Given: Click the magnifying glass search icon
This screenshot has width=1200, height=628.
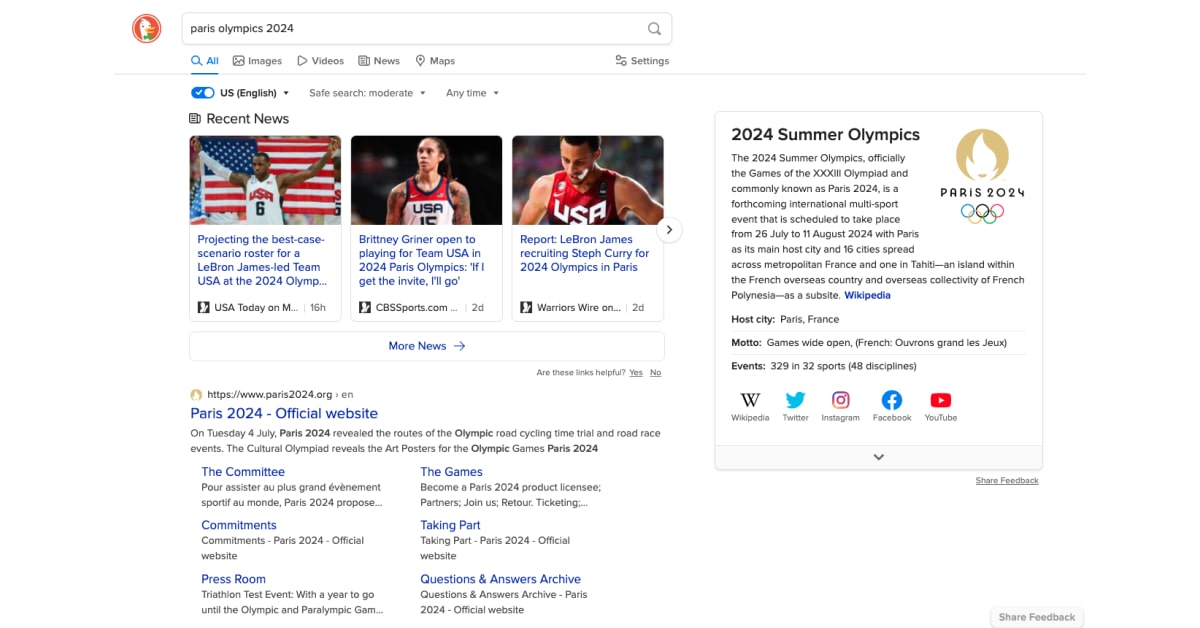Looking at the screenshot, I should pos(654,29).
